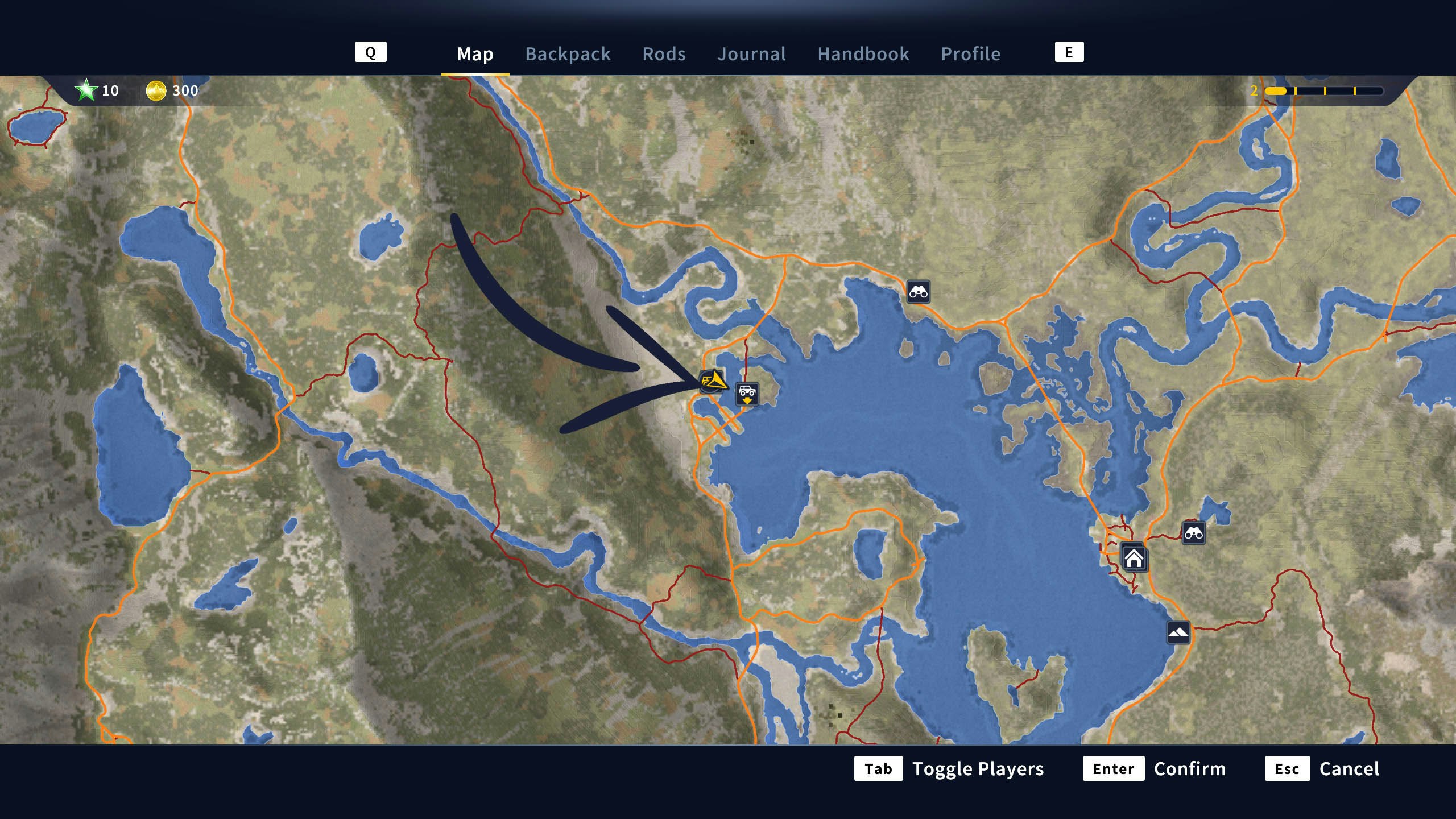Open the Profile tab

970,53
